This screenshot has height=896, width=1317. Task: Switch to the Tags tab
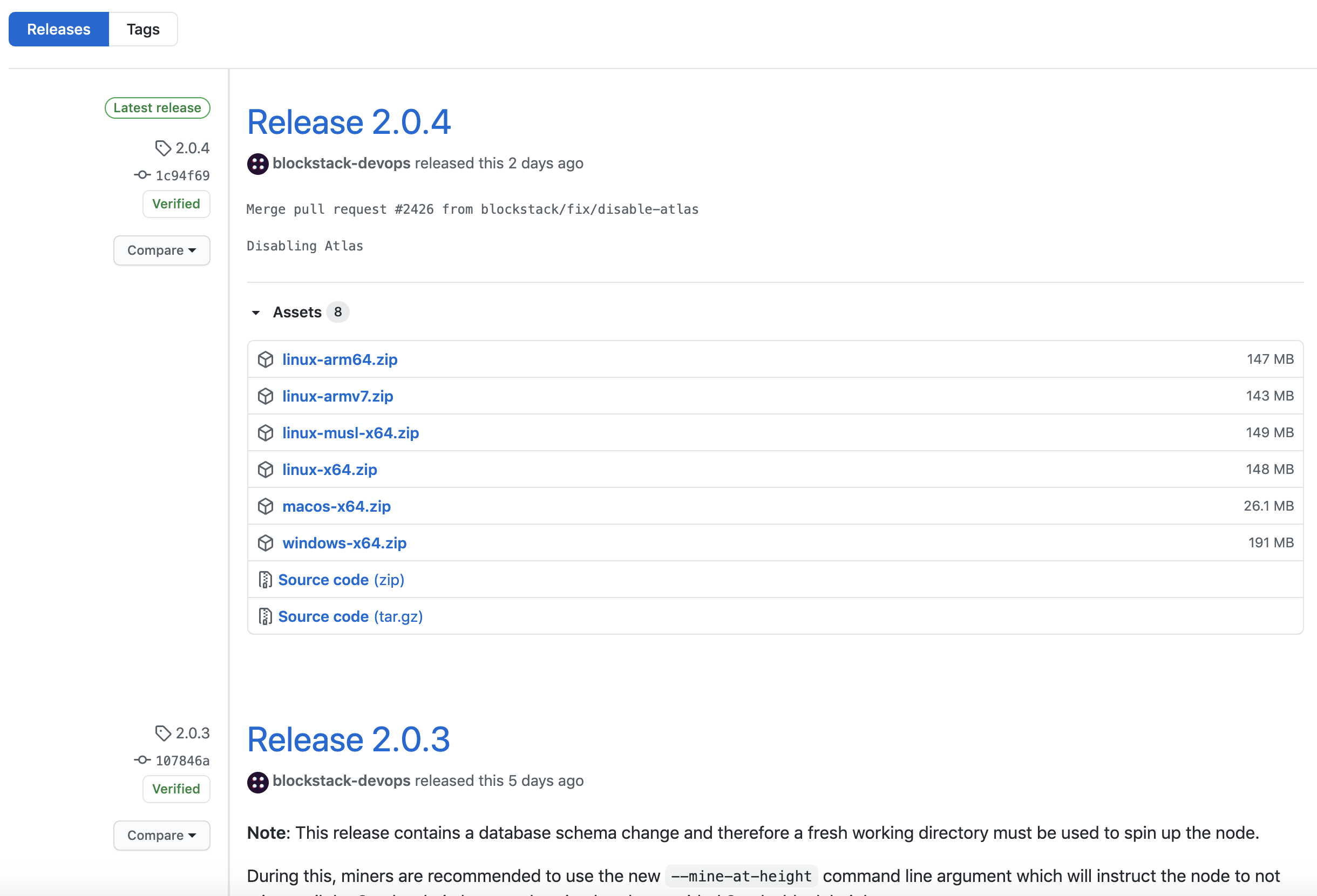pyautogui.click(x=143, y=29)
